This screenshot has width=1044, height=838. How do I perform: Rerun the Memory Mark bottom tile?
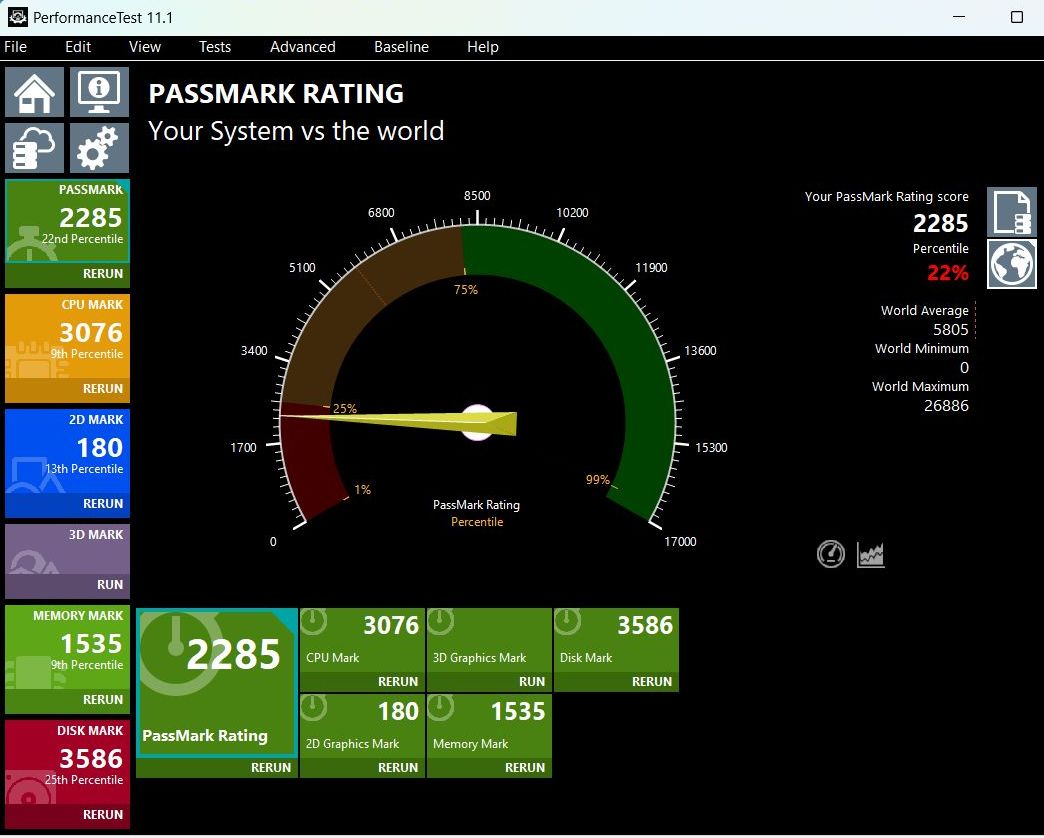click(525, 768)
